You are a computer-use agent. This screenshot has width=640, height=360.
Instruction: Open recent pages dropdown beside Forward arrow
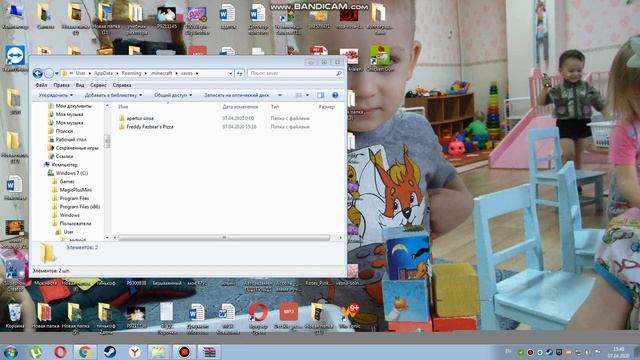pyautogui.click(x=57, y=73)
